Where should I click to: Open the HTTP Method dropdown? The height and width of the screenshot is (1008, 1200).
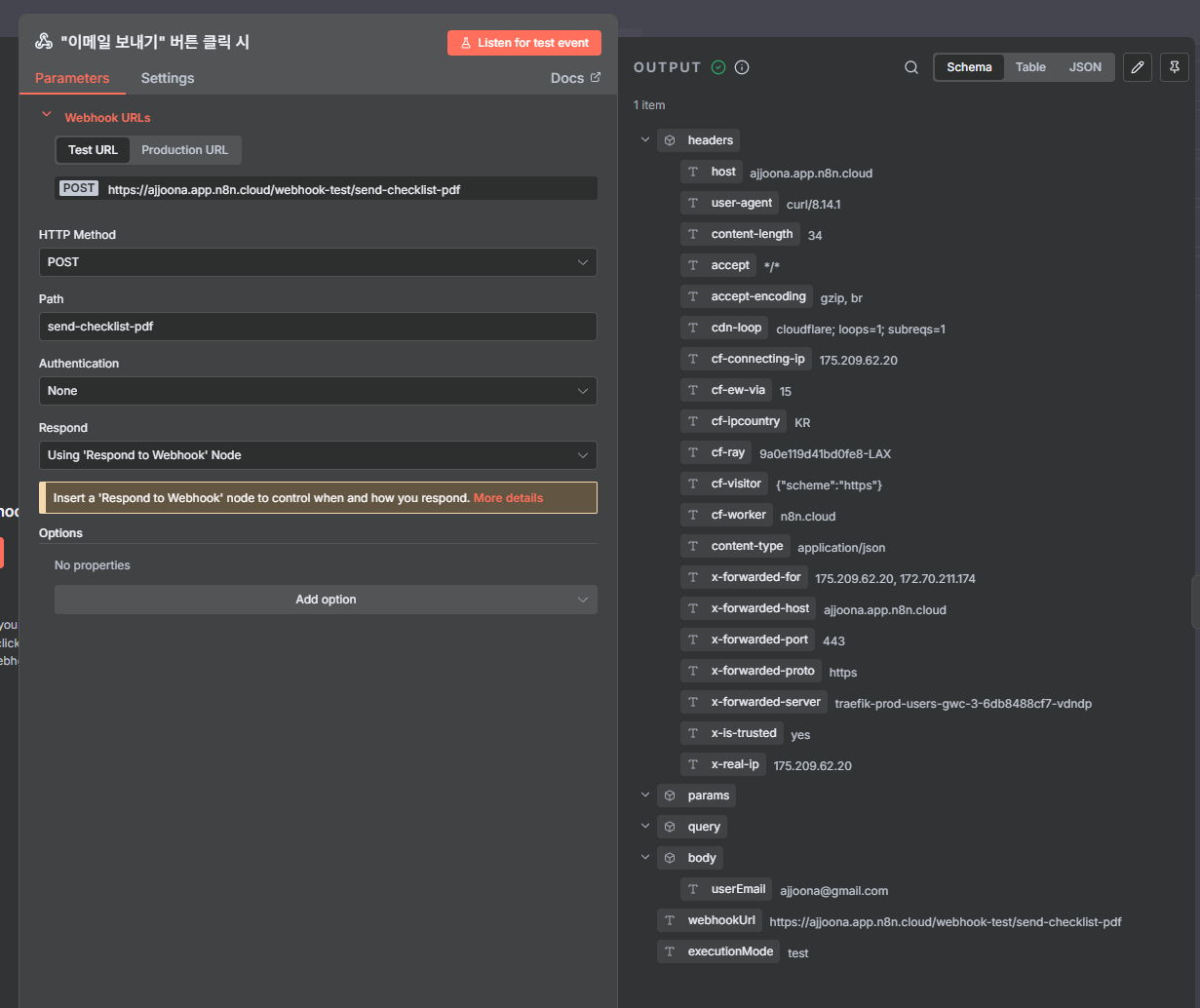318,262
